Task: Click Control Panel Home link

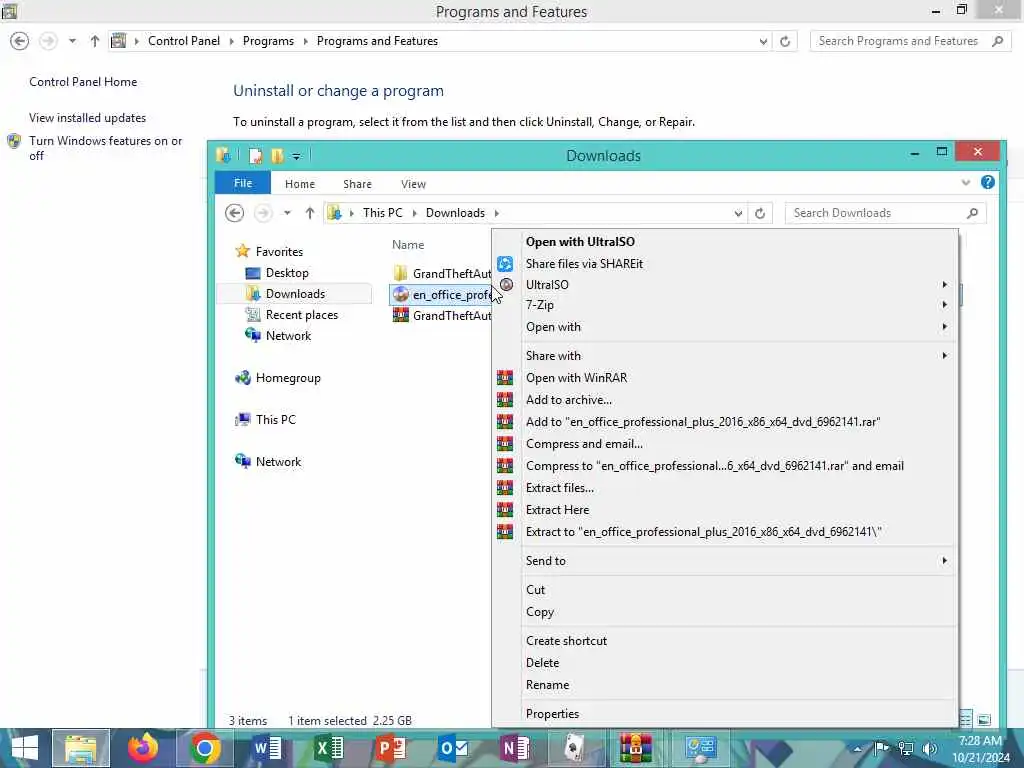Action: [83, 82]
